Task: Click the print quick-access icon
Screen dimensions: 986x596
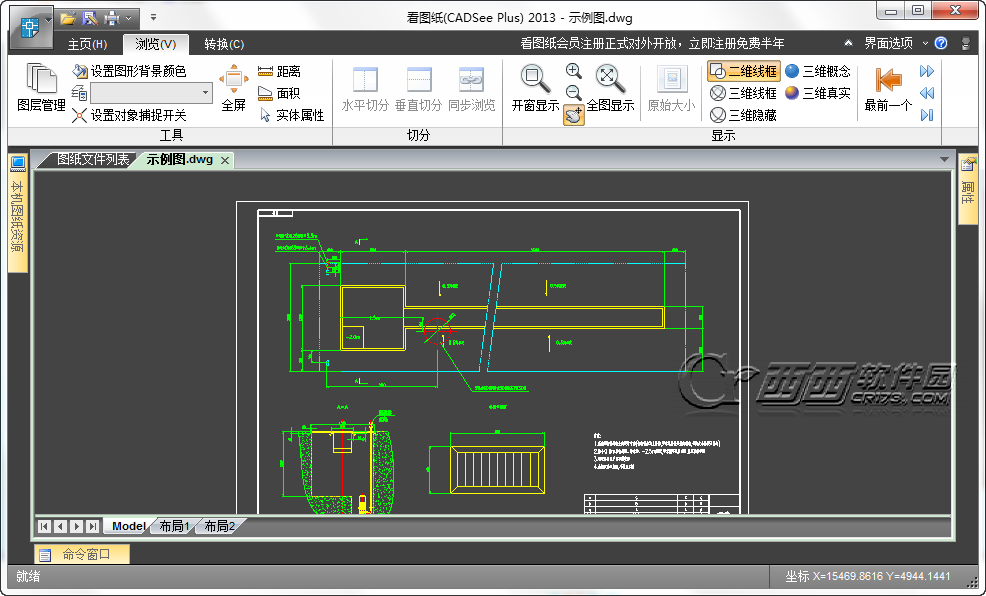Action: (112, 18)
